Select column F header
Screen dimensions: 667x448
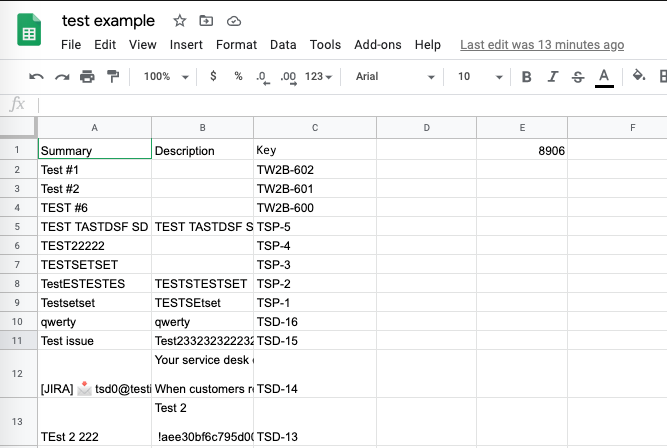pyautogui.click(x=617, y=128)
